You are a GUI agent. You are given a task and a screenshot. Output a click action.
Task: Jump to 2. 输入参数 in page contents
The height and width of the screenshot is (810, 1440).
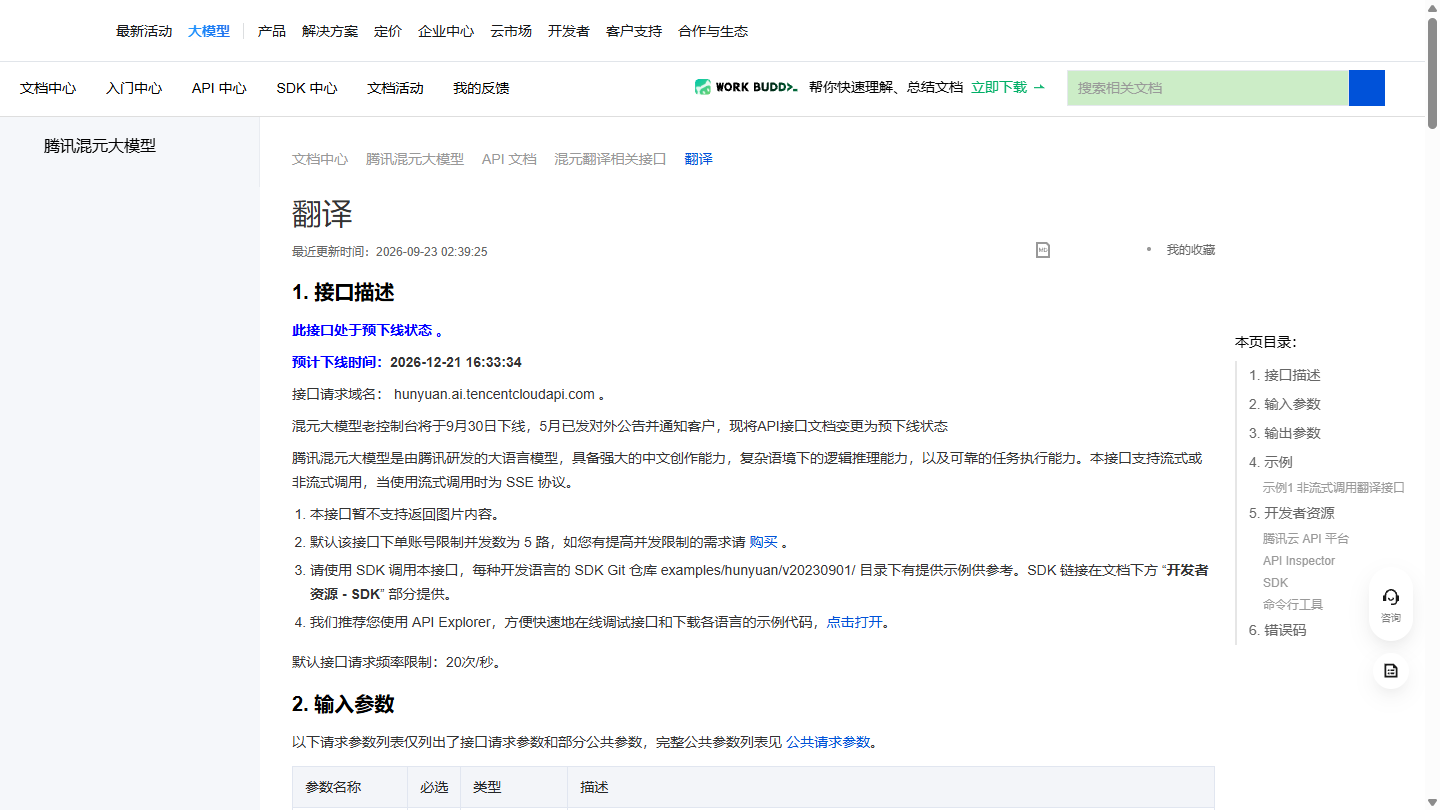coord(1285,404)
